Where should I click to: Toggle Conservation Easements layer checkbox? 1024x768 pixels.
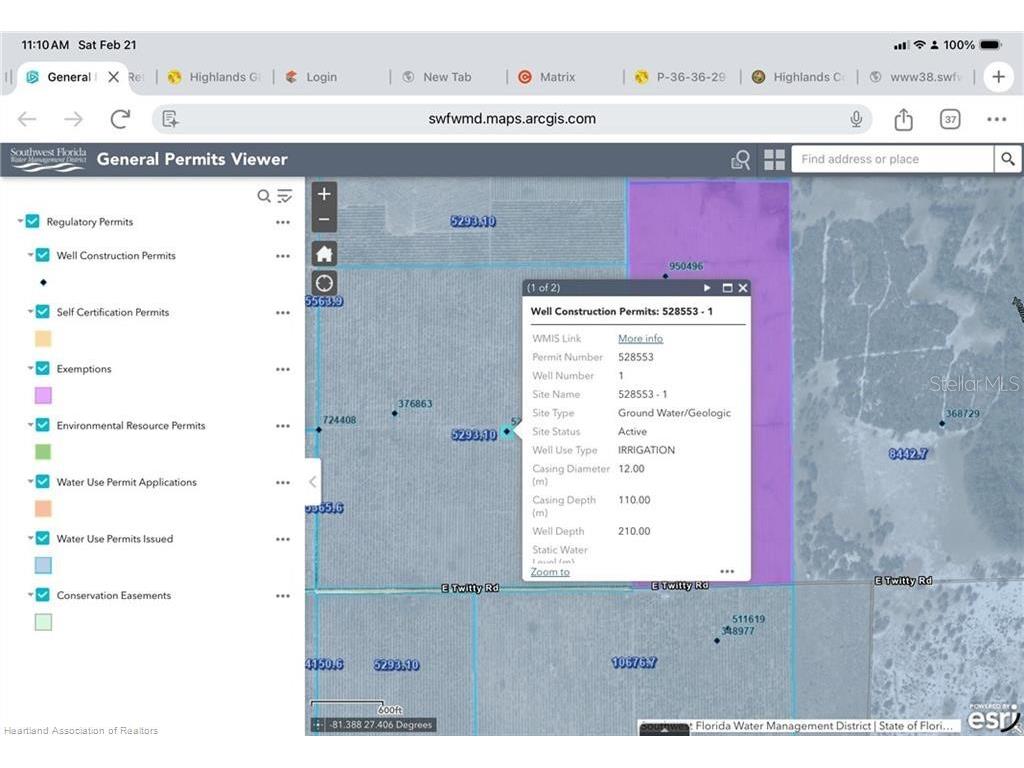42,595
